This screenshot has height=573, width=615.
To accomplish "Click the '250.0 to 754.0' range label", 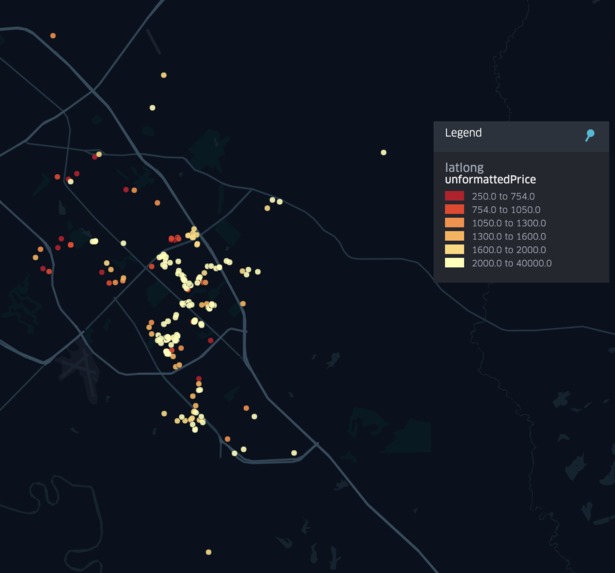I will coord(503,196).
